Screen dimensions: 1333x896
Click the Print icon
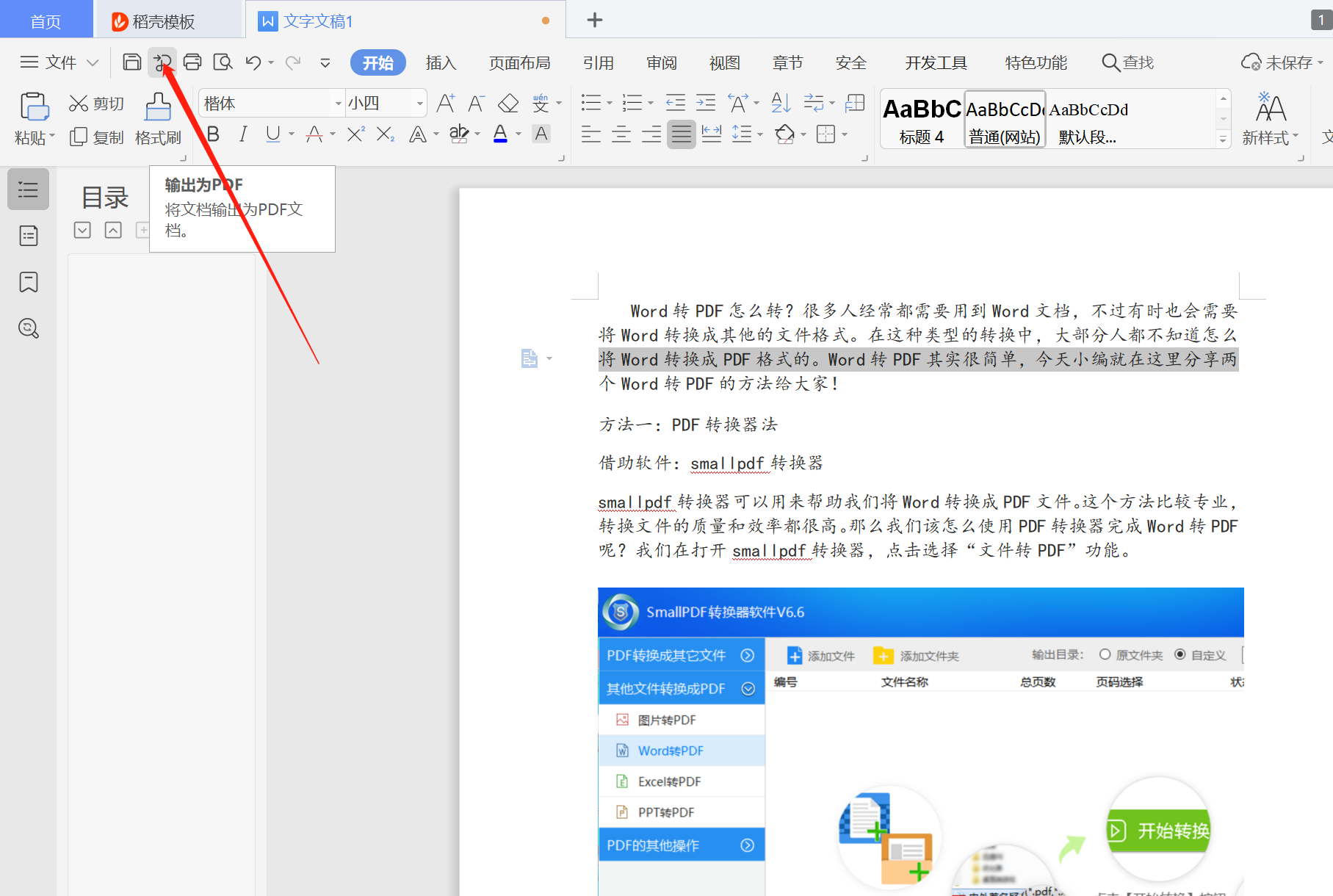[x=192, y=62]
